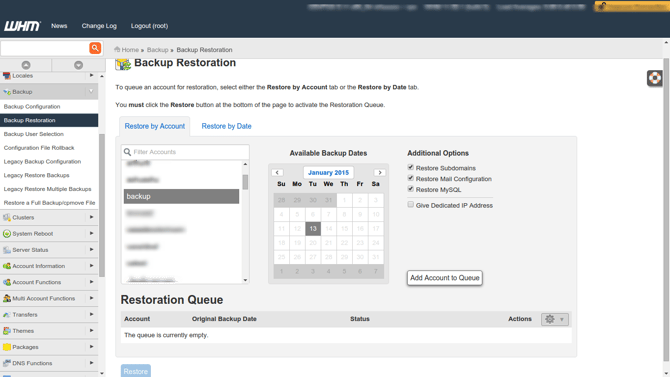Switch to Restore by Account tab
This screenshot has width=670, height=377.
pos(155,126)
